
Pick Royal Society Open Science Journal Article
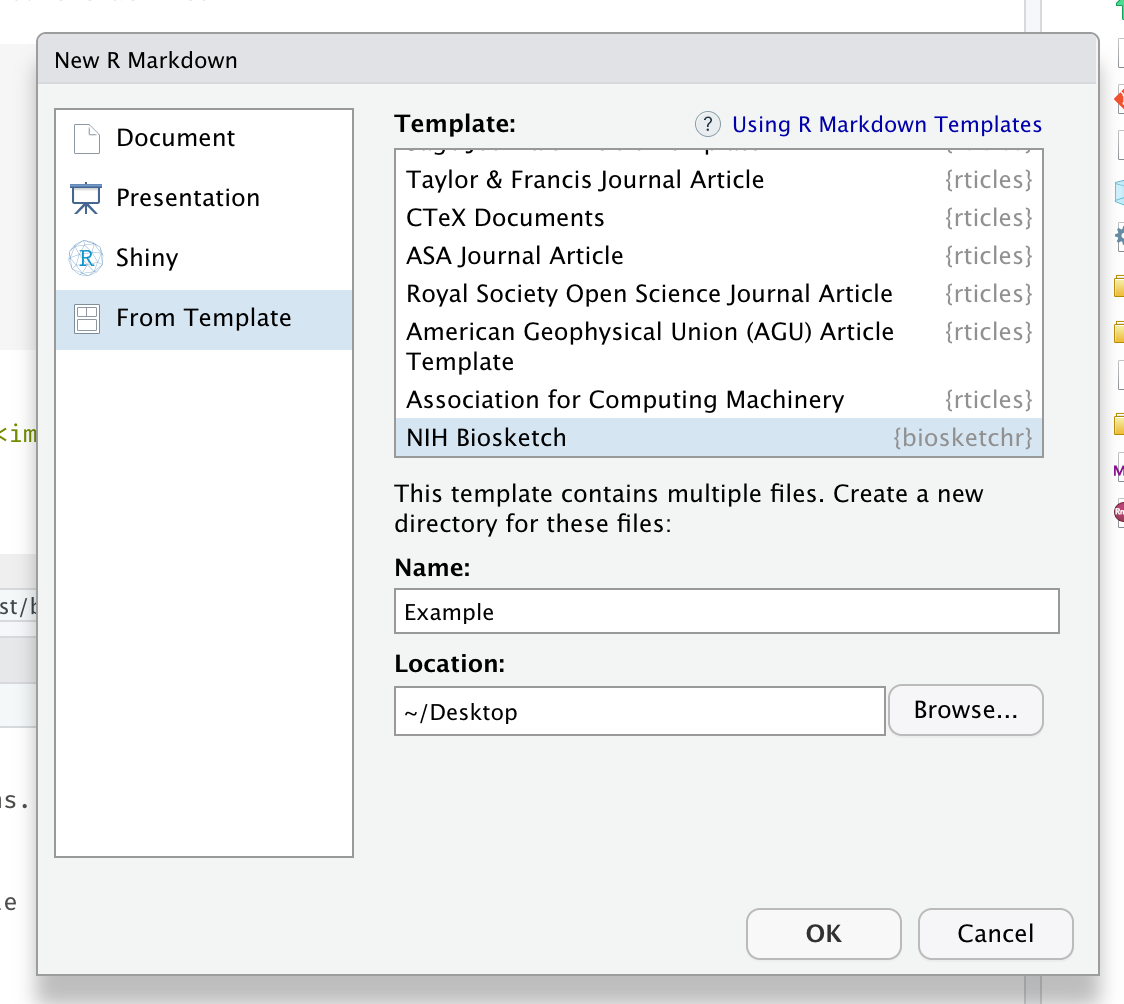(x=719, y=294)
